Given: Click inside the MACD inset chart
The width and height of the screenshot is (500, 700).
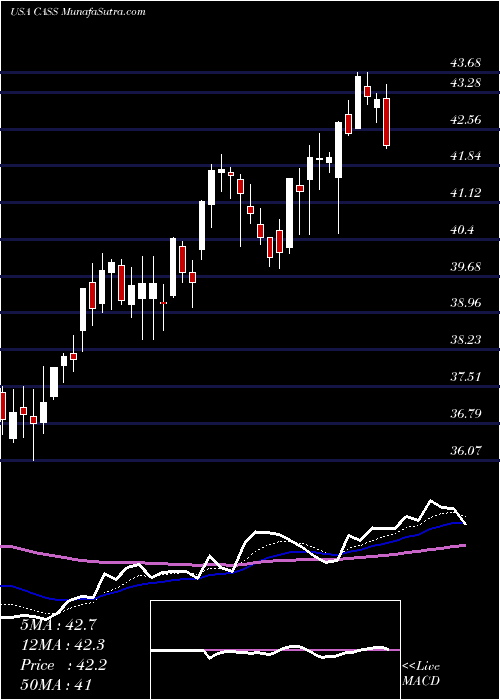Looking at the screenshot, I should 275,650.
